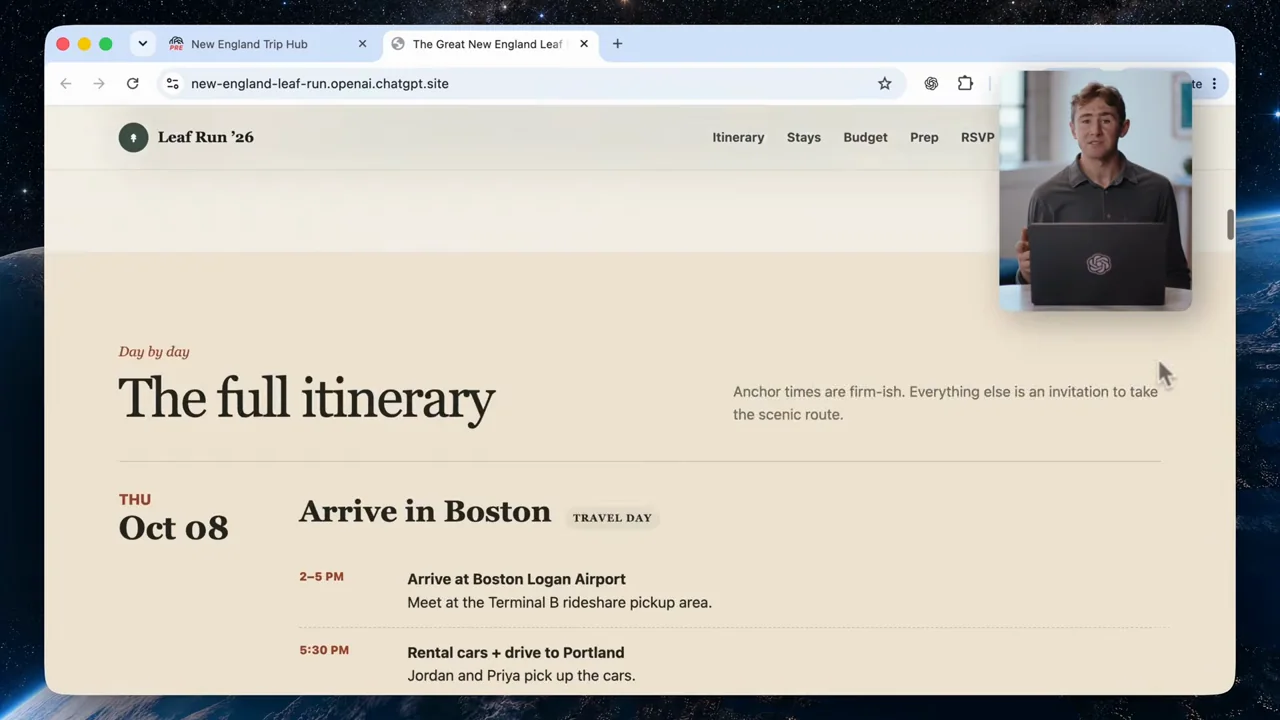Click the 'The full itinerary' heading

[306, 399]
